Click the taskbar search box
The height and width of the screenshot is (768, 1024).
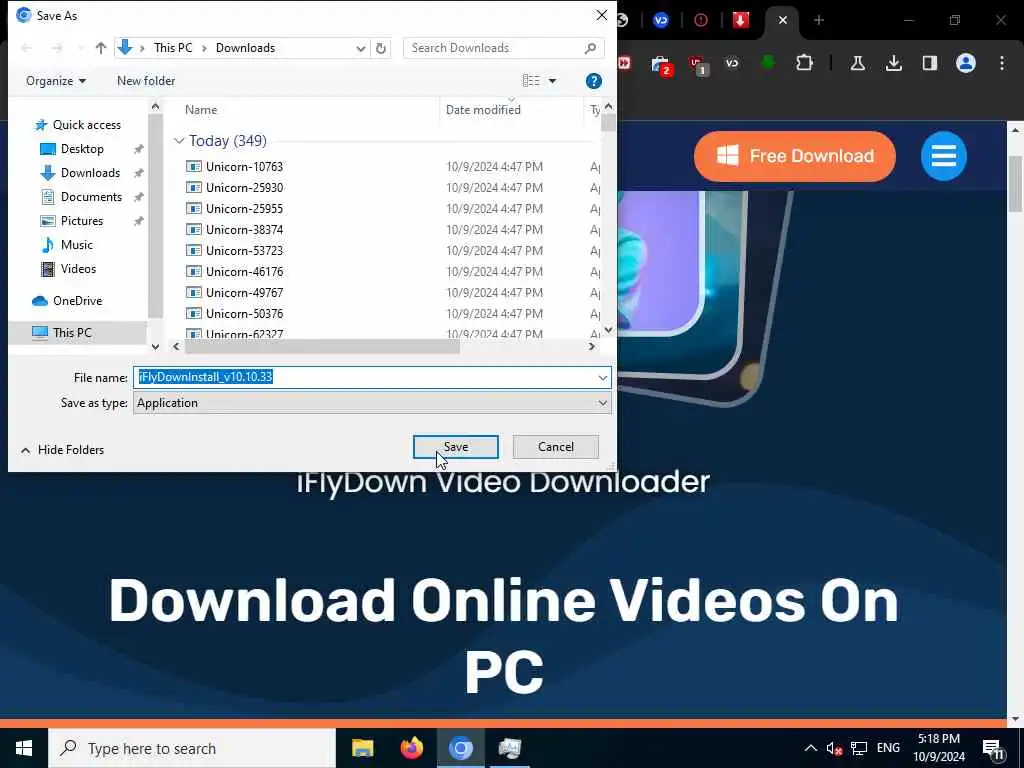[x=192, y=748]
